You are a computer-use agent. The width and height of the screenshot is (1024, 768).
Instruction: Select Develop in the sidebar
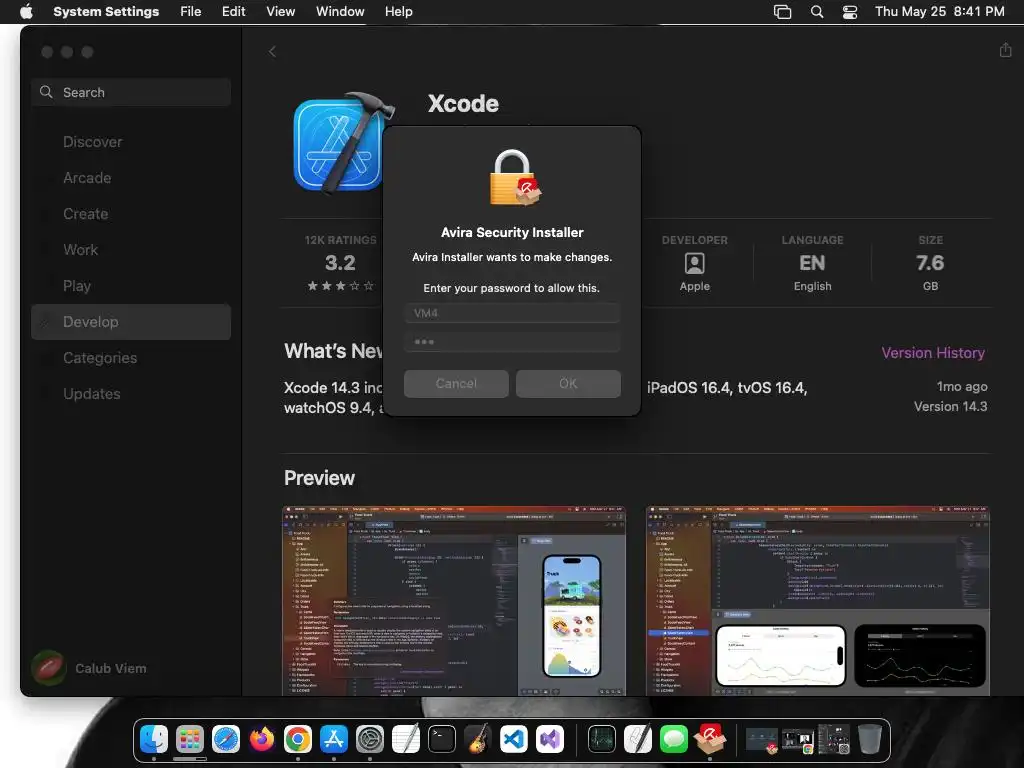[131, 321]
